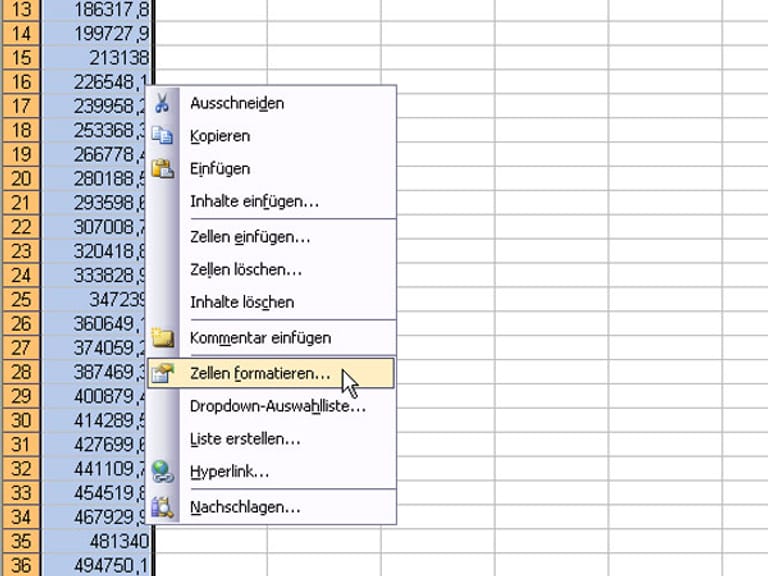Click the research icon beside Nachschlagen
Image resolution: width=768 pixels, height=576 pixels.
point(163,507)
